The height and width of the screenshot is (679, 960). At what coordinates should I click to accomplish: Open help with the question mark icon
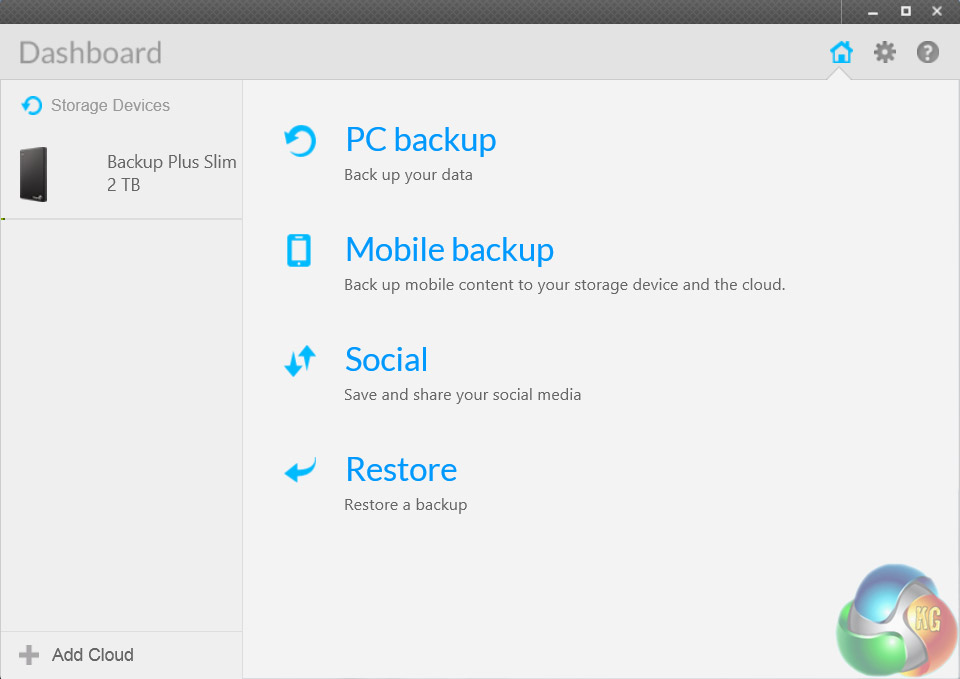coord(928,52)
